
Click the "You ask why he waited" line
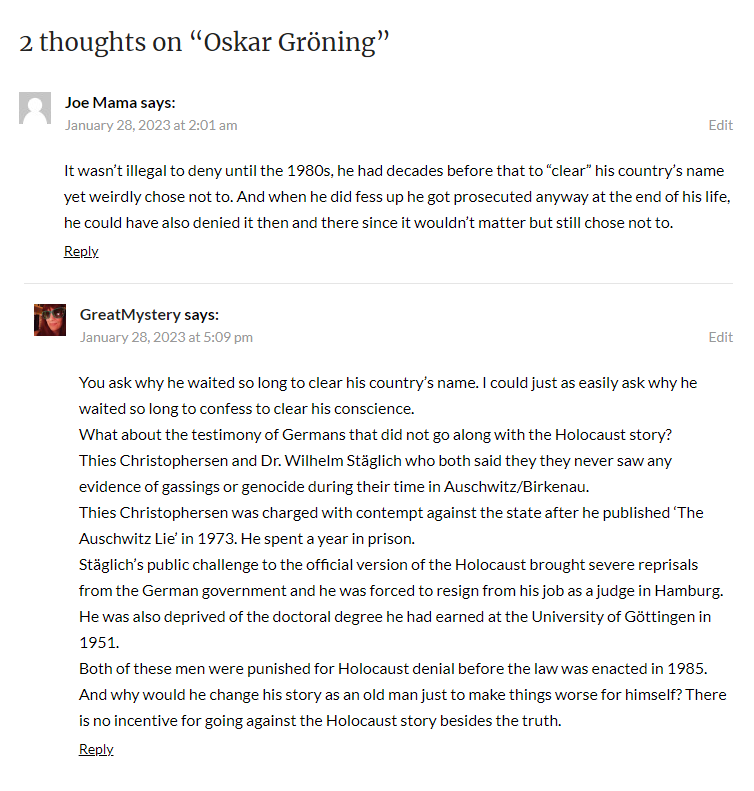(388, 382)
